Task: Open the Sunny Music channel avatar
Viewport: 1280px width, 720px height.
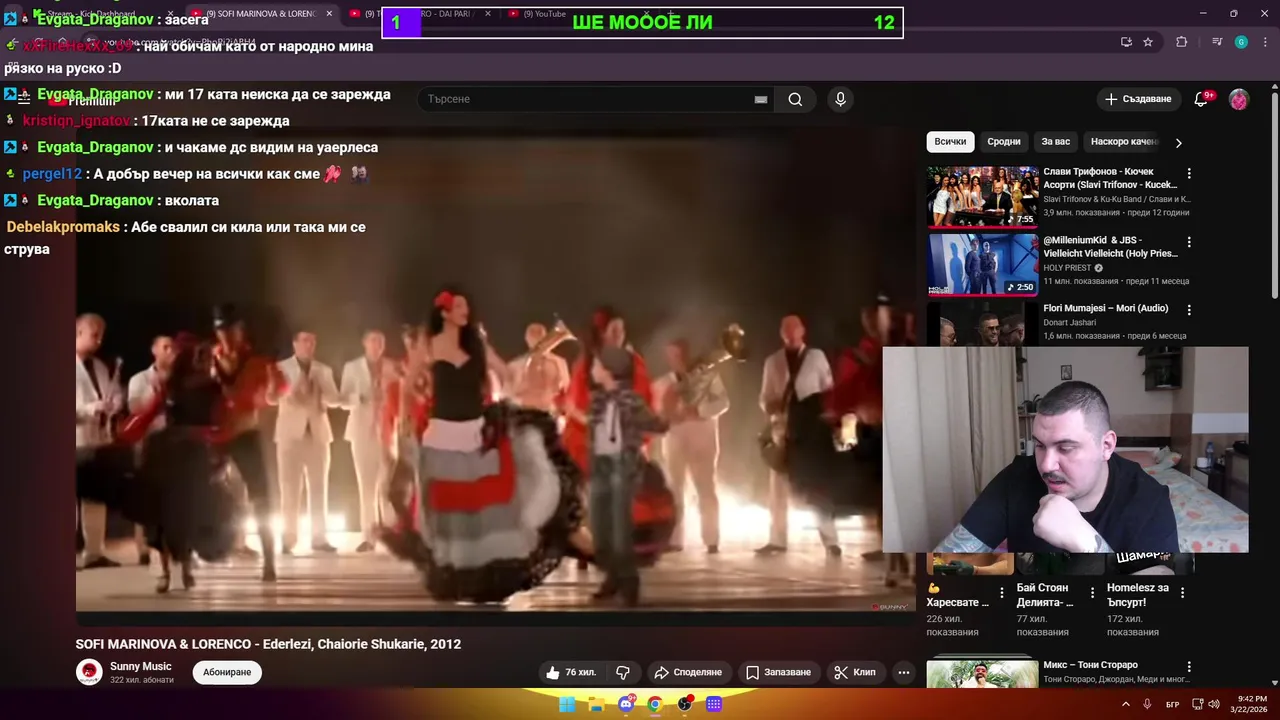Action: point(89,672)
